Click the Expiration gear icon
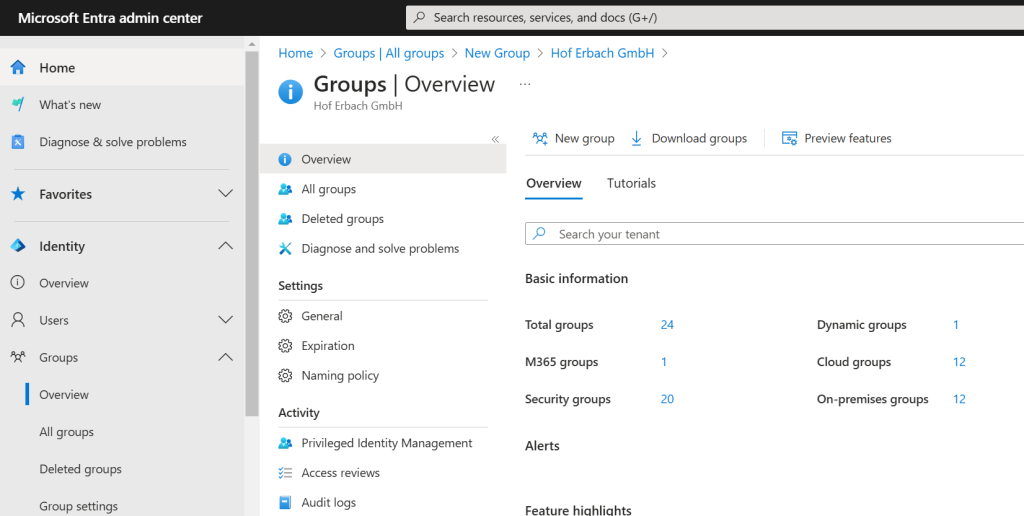 pyautogui.click(x=285, y=346)
